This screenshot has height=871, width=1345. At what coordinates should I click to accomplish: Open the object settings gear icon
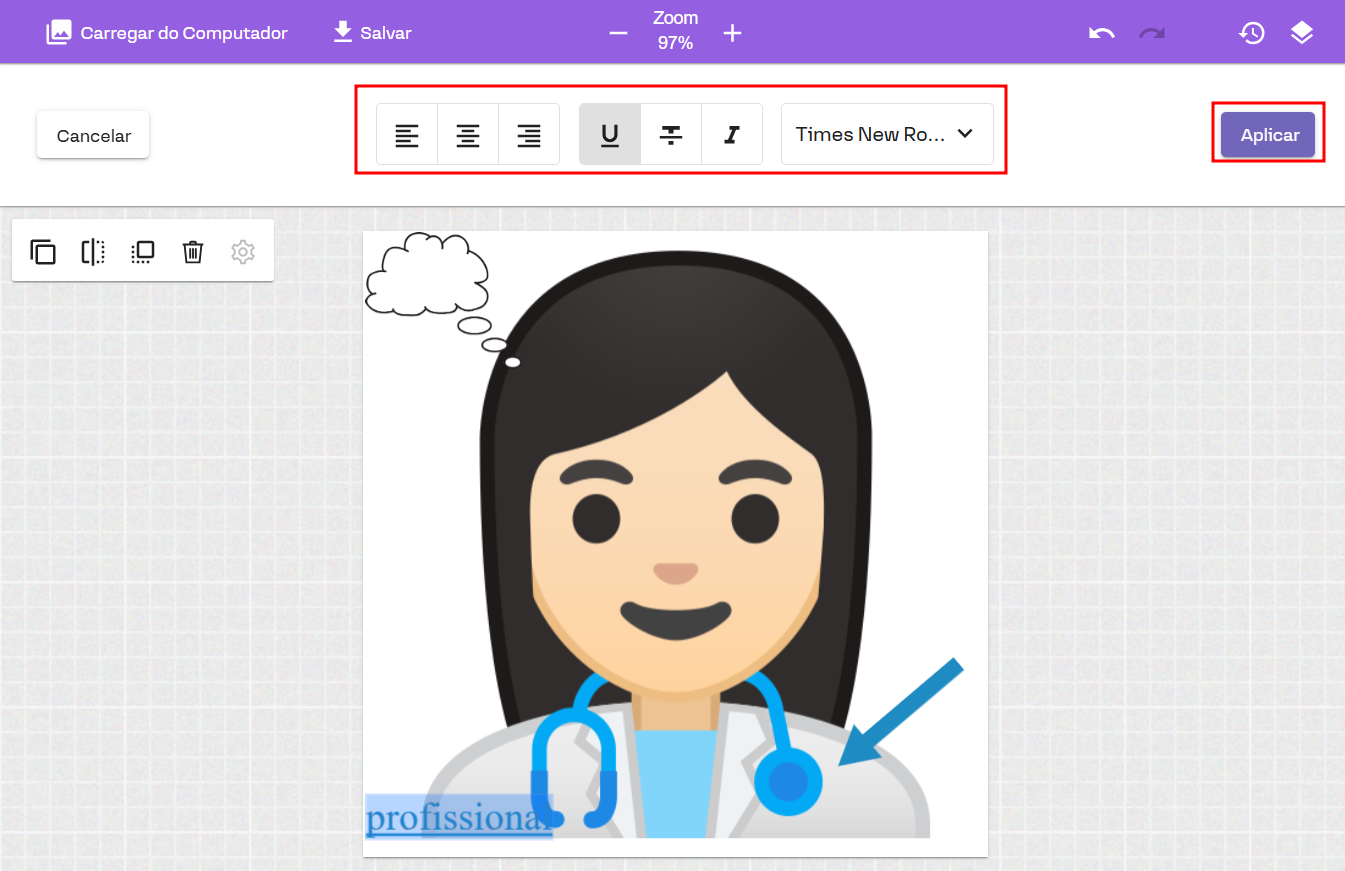point(243,252)
